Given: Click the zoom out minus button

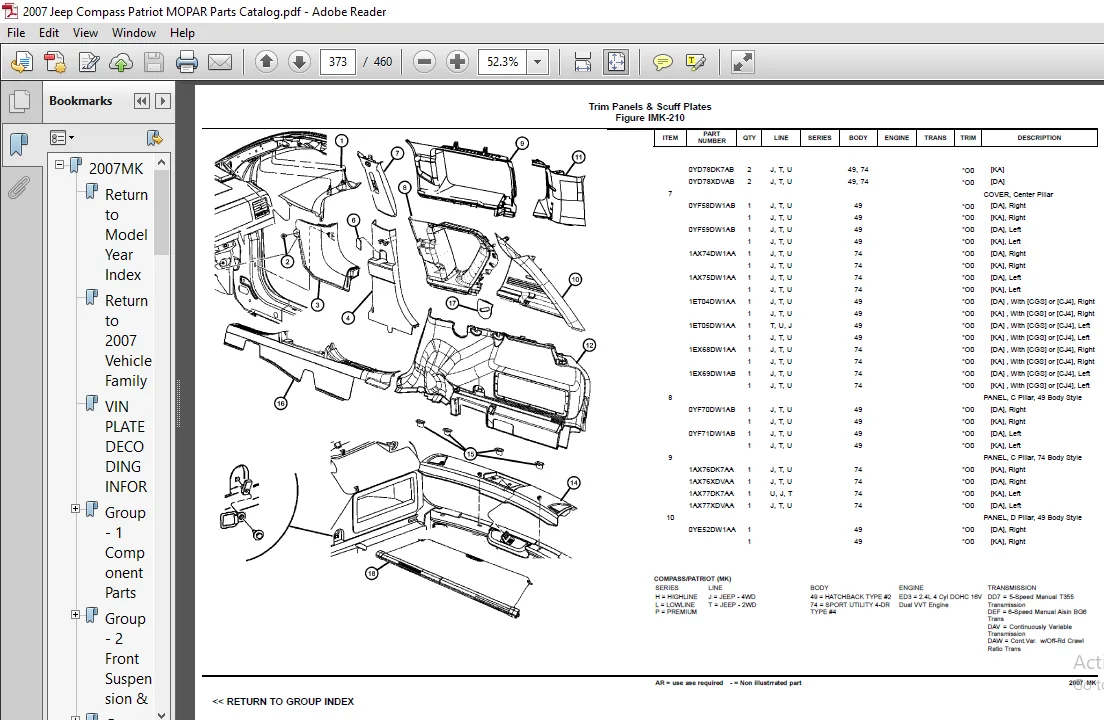Looking at the screenshot, I should click(x=425, y=62).
